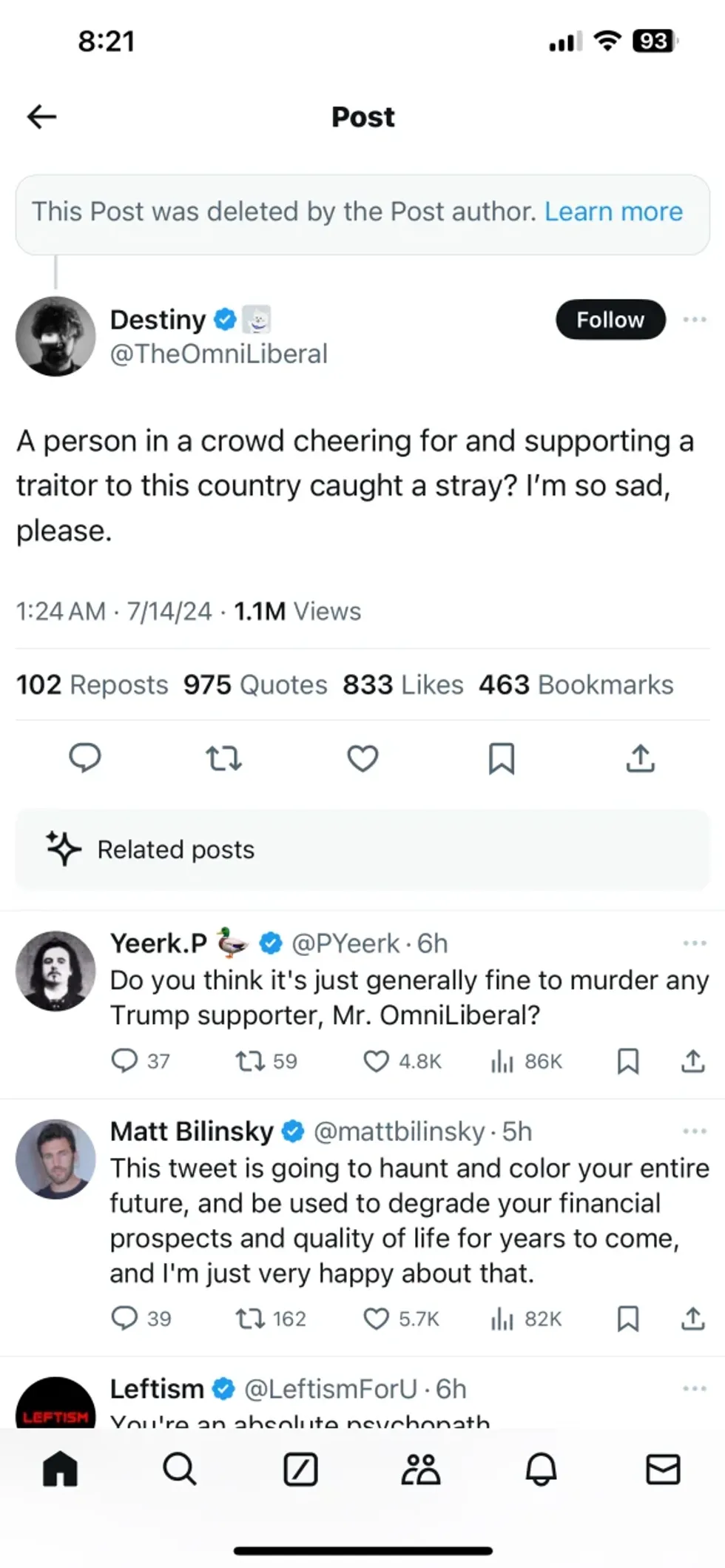Tap the repost icon under Destiny's post

223,758
